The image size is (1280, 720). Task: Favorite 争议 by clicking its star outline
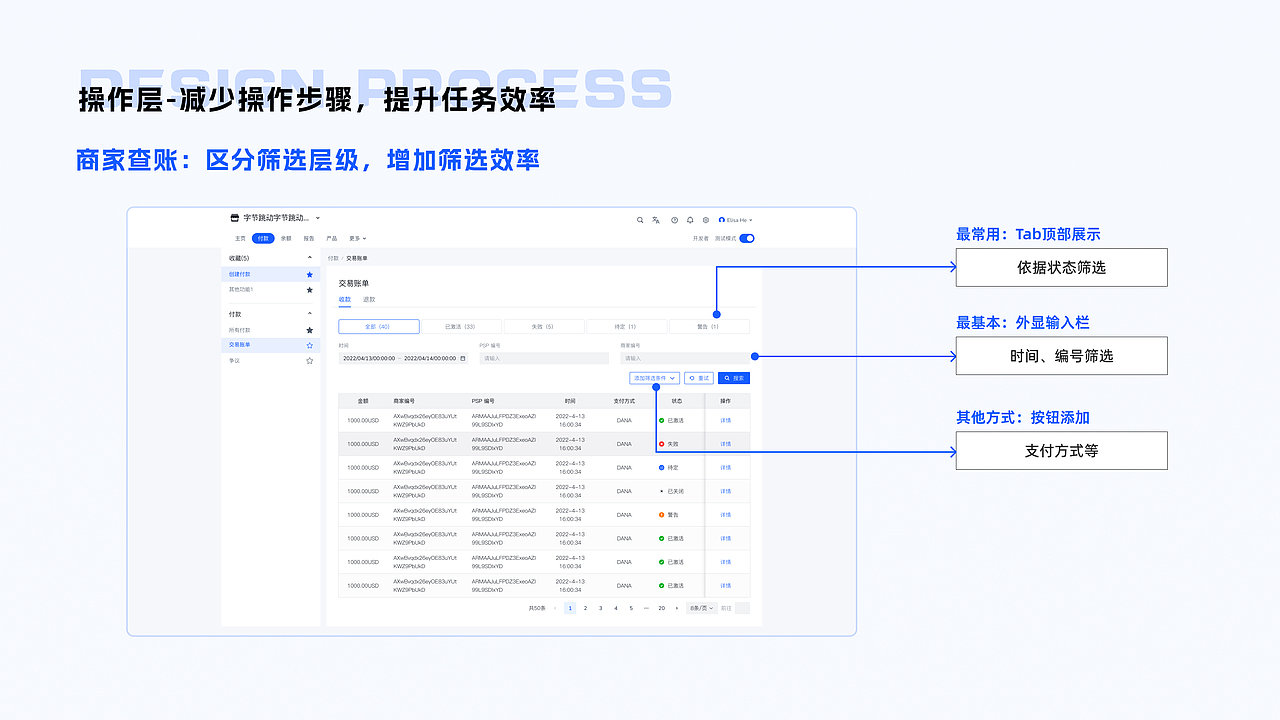pos(310,362)
